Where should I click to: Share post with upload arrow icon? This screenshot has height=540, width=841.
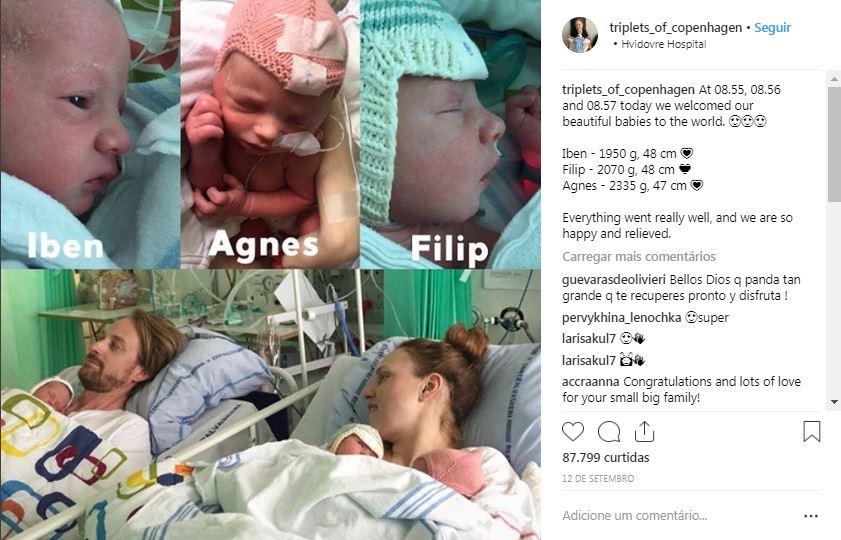click(644, 432)
